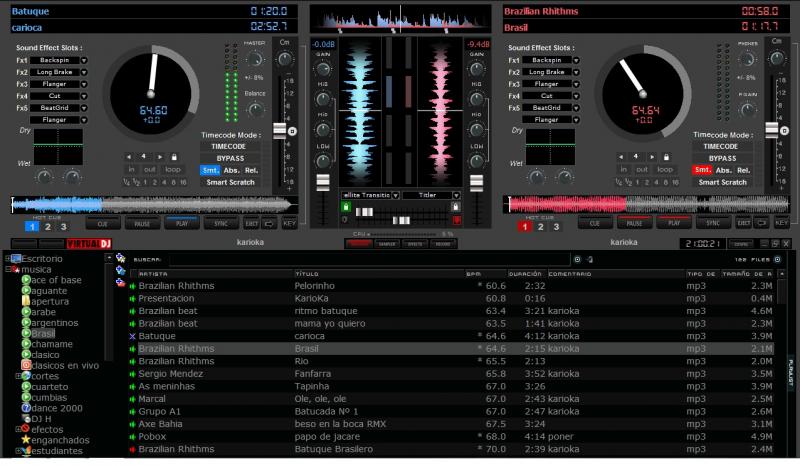Toggle the right deck loop lock icon
Viewport: 800px width, 466px height.
[666, 157]
